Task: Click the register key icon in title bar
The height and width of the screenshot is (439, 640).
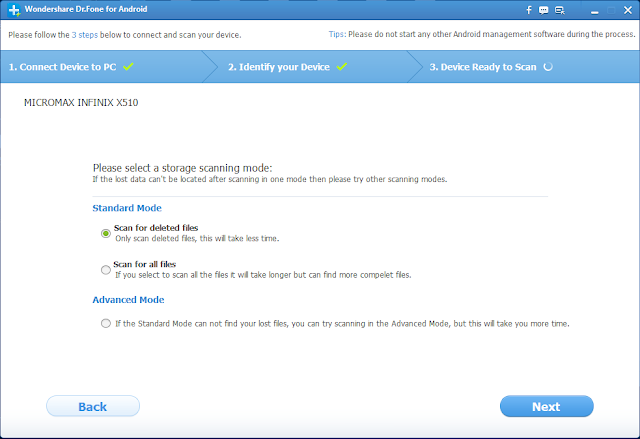Action: [560, 10]
